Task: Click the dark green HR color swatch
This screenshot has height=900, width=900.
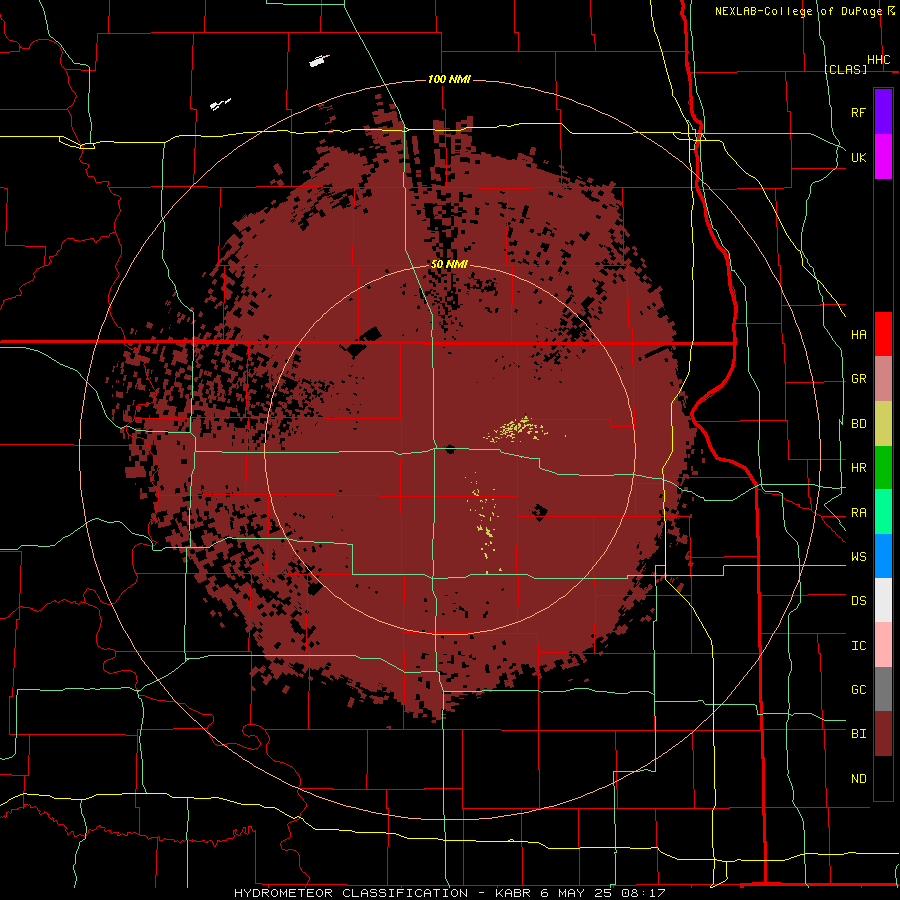Action: pyautogui.click(x=883, y=467)
